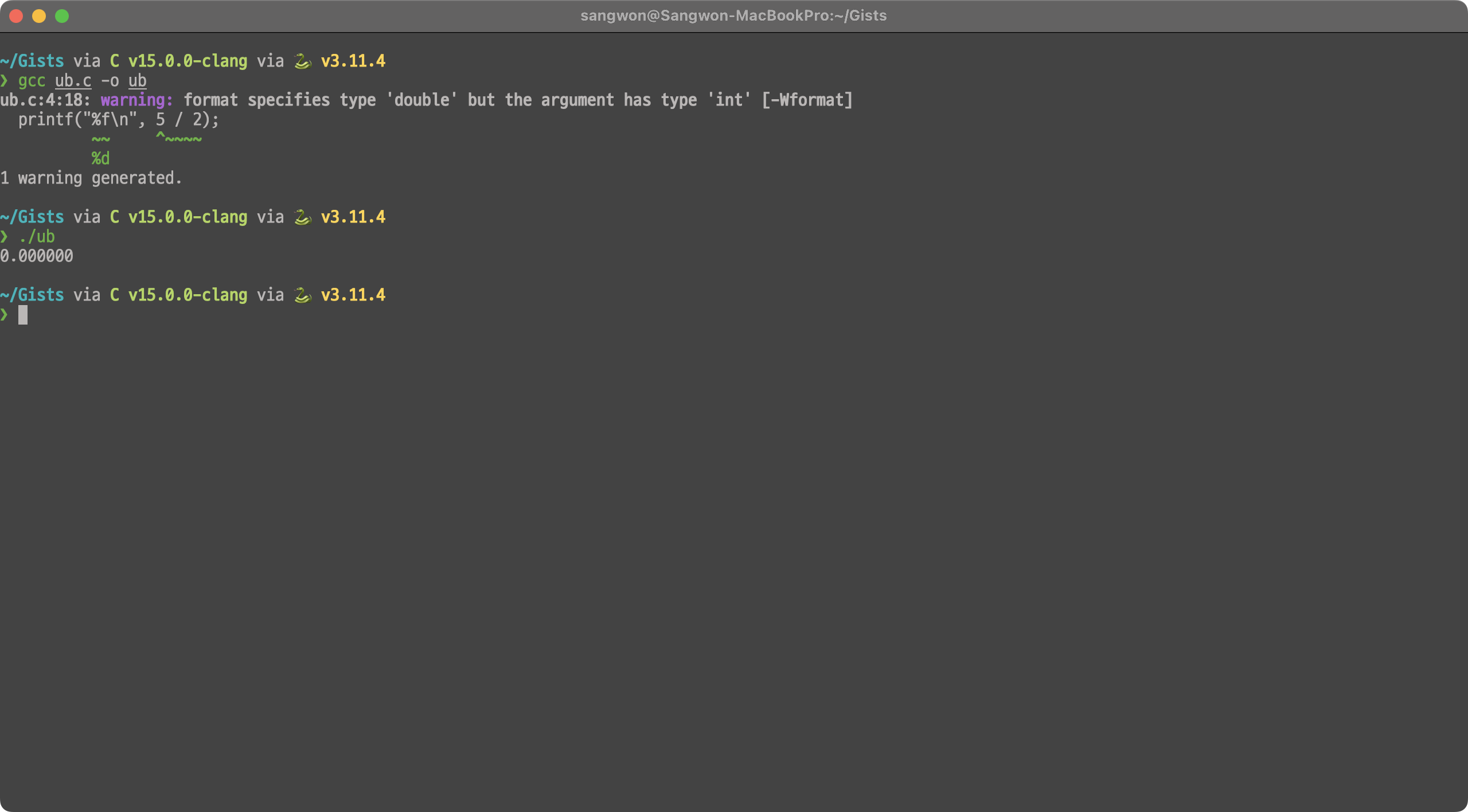This screenshot has height=812, width=1468.
Task: Click the printf("%f\n", 5 / 2); code line
Action: 119,120
